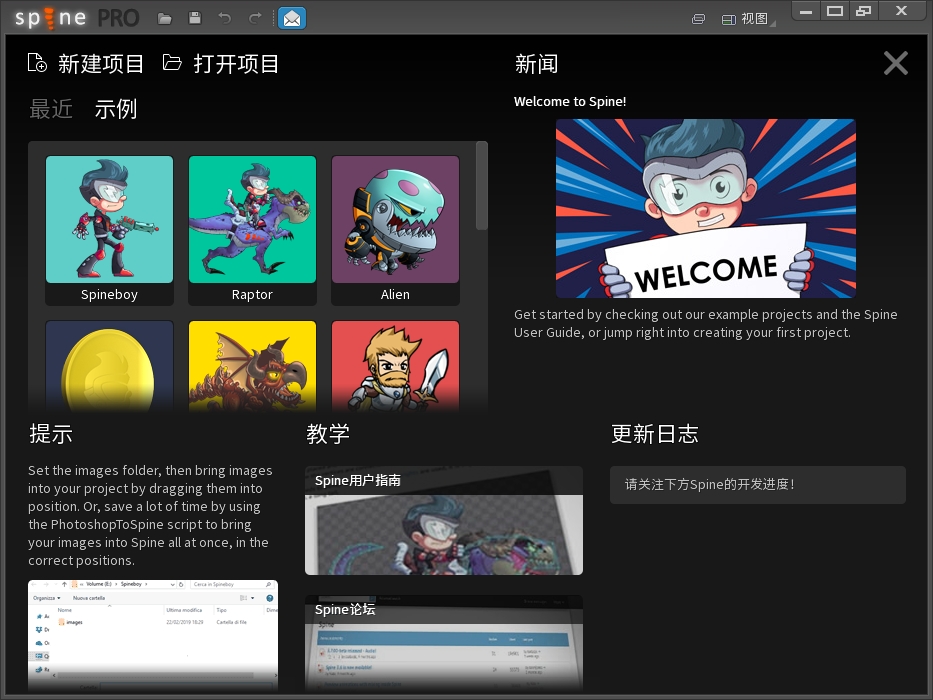The height and width of the screenshot is (700, 933).
Task: Click the 新闻 section heading
Action: coord(536,64)
